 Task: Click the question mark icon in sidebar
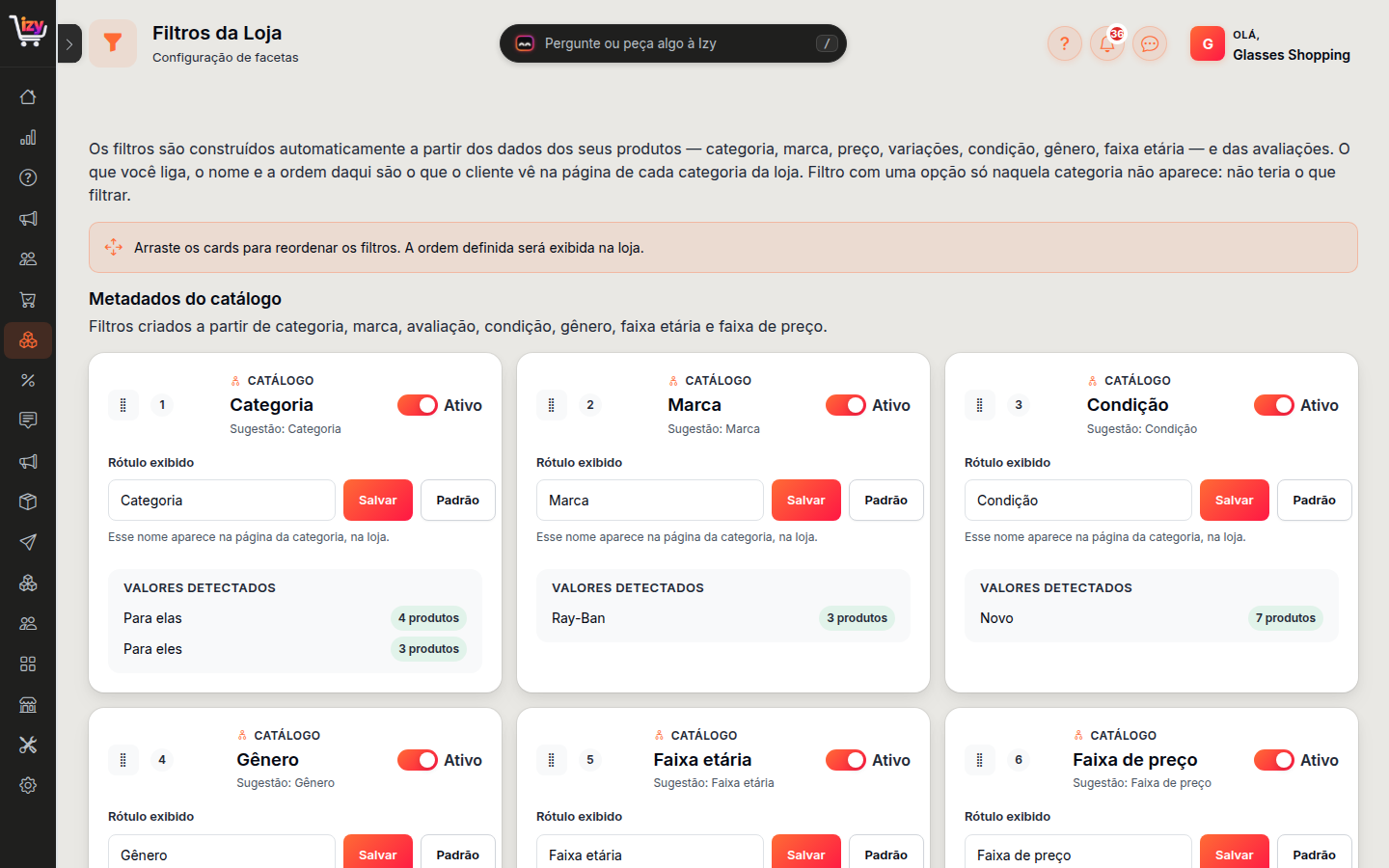point(28,177)
